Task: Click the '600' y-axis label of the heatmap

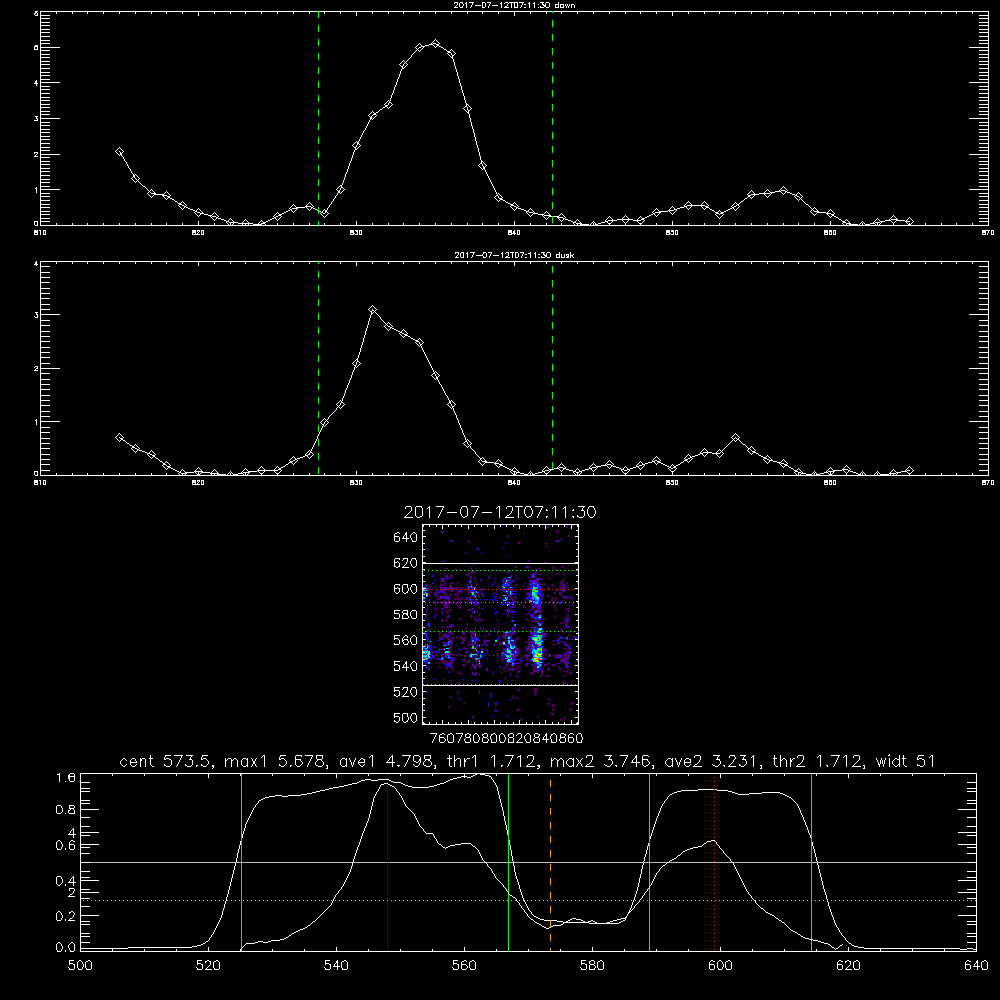Action: click(405, 589)
